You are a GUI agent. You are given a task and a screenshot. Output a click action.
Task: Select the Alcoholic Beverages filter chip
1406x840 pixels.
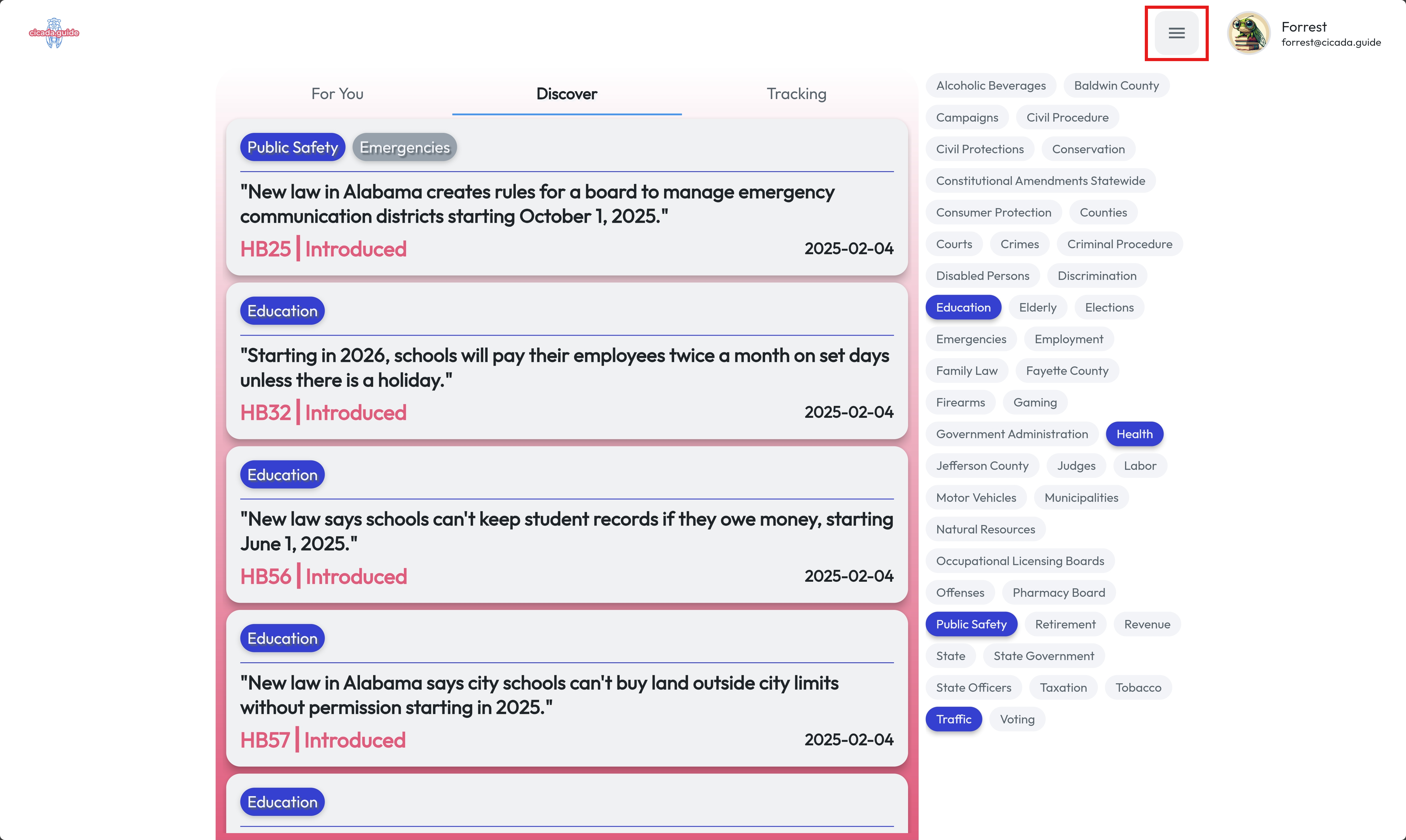[990, 86]
